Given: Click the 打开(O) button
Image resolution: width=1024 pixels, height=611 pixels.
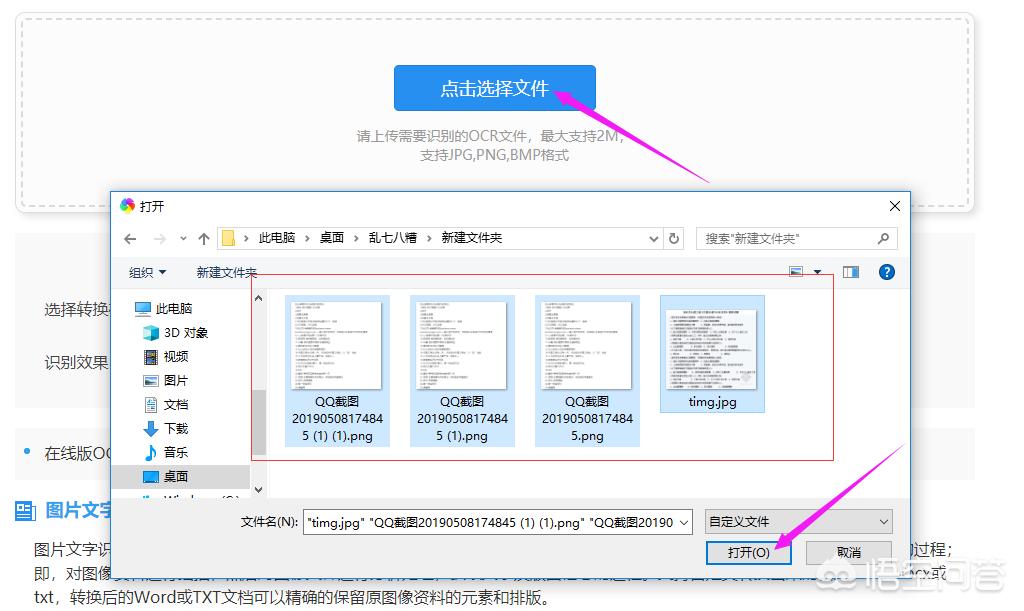Looking at the screenshot, I should tap(748, 552).
